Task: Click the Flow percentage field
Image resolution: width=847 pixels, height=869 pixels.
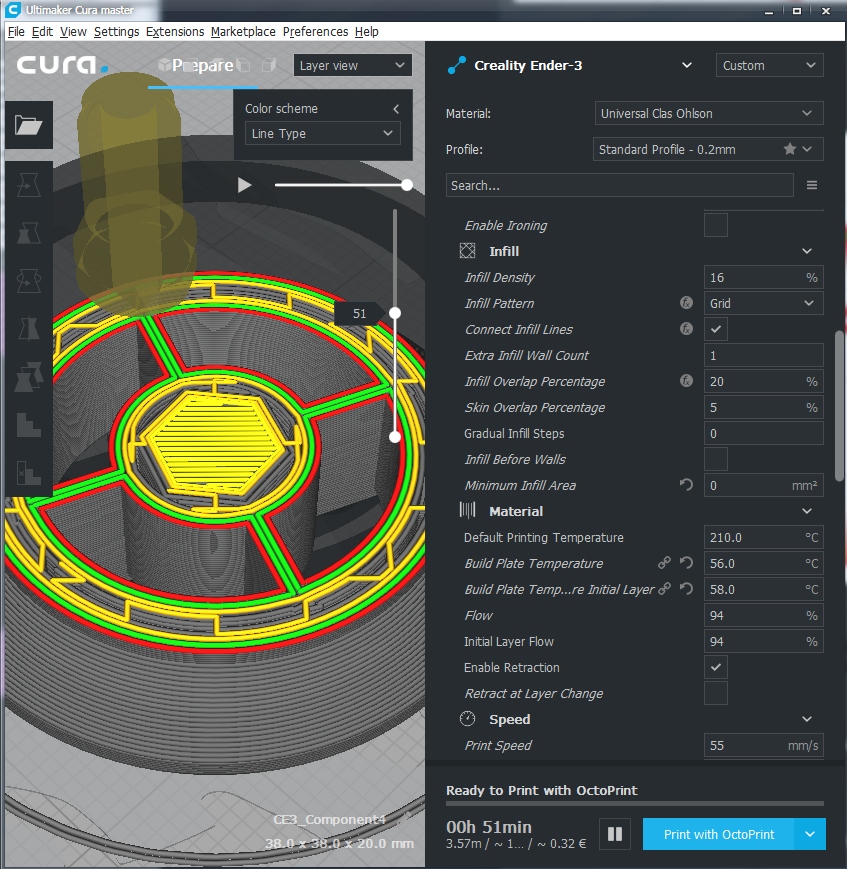Action: pos(763,615)
